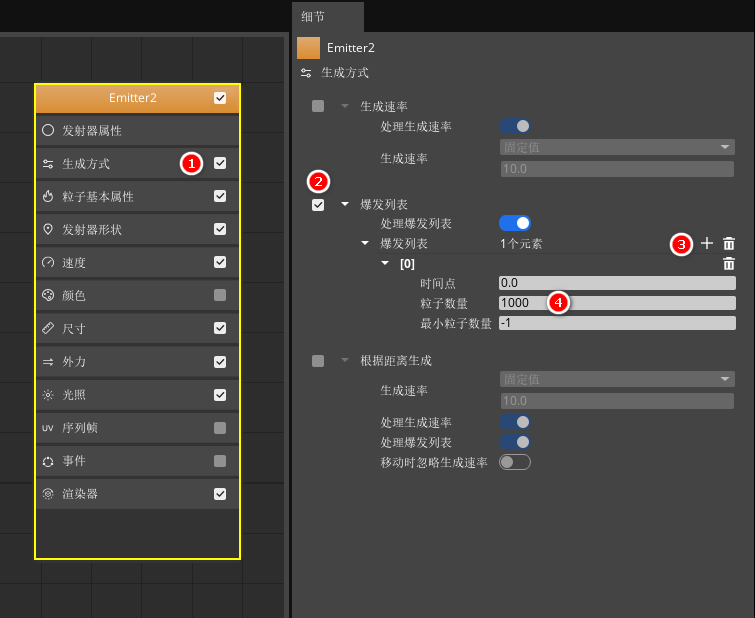
Task: Click the 光照 sun icon
Action: [x=48, y=395]
